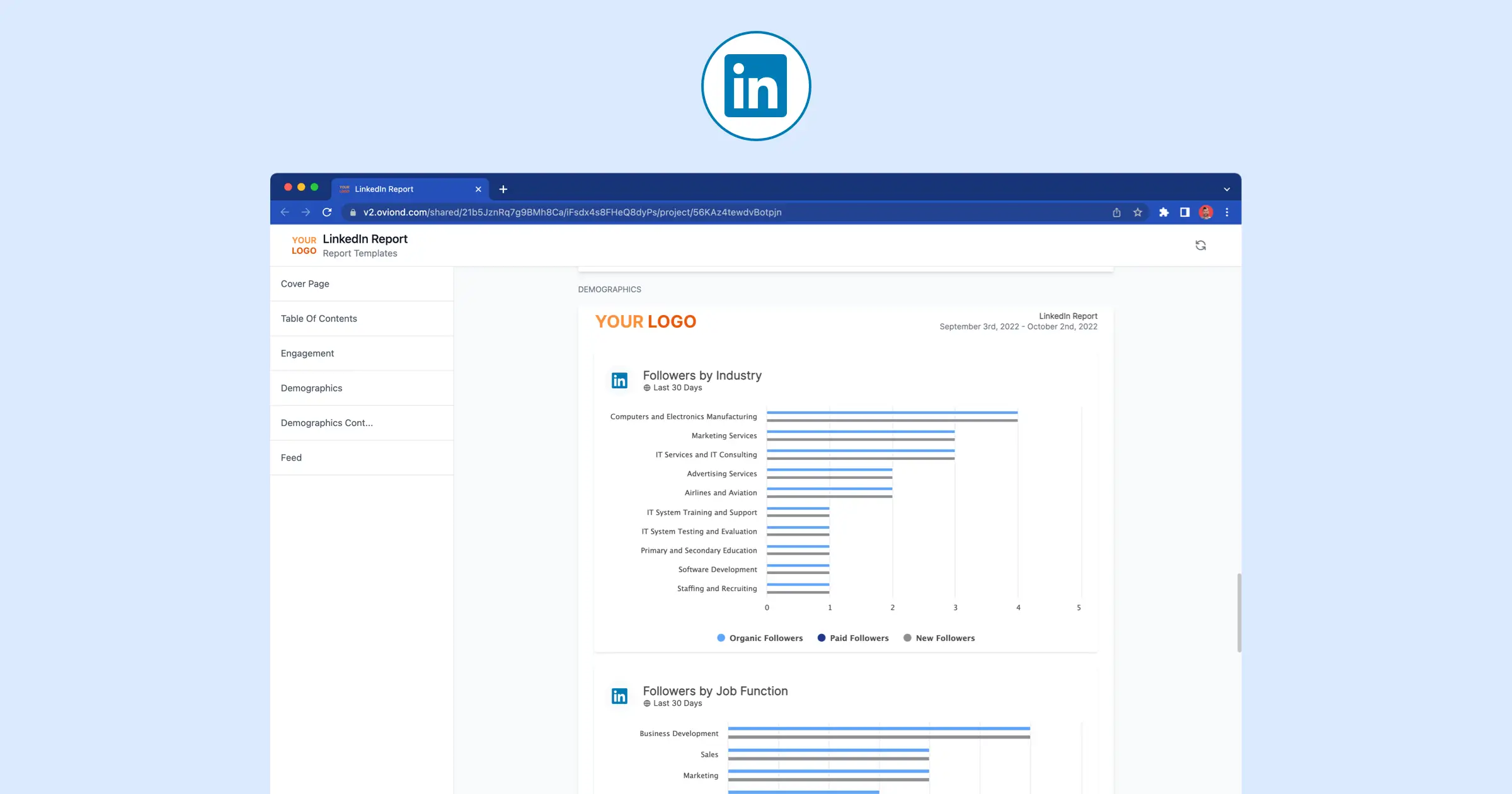This screenshot has height=794, width=1512.
Task: Click the IT System Testing and Evaluation label
Action: pos(699,531)
